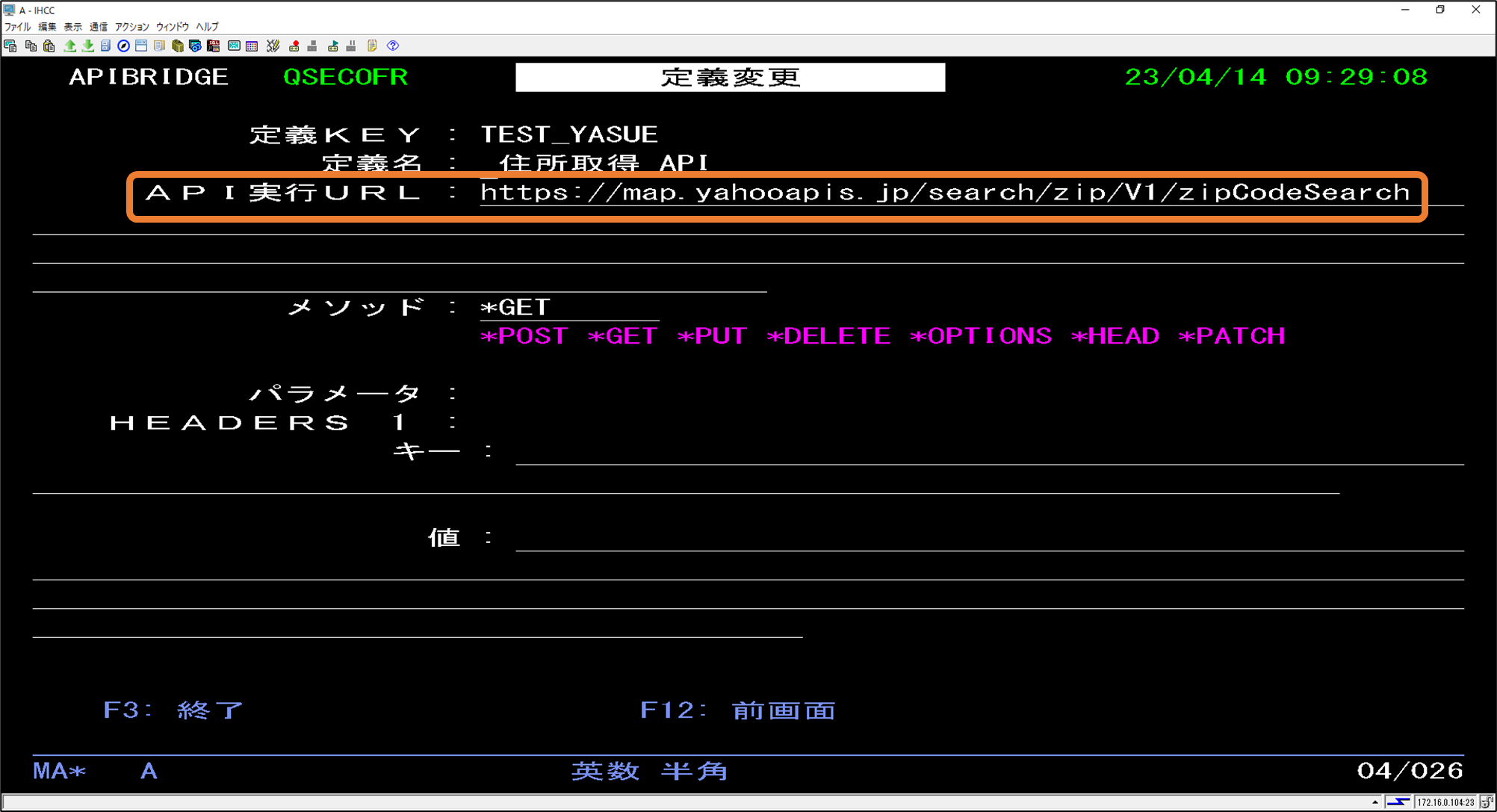Open the browse/compass toolbar icon
The height and width of the screenshot is (812, 1497).
tap(124, 46)
